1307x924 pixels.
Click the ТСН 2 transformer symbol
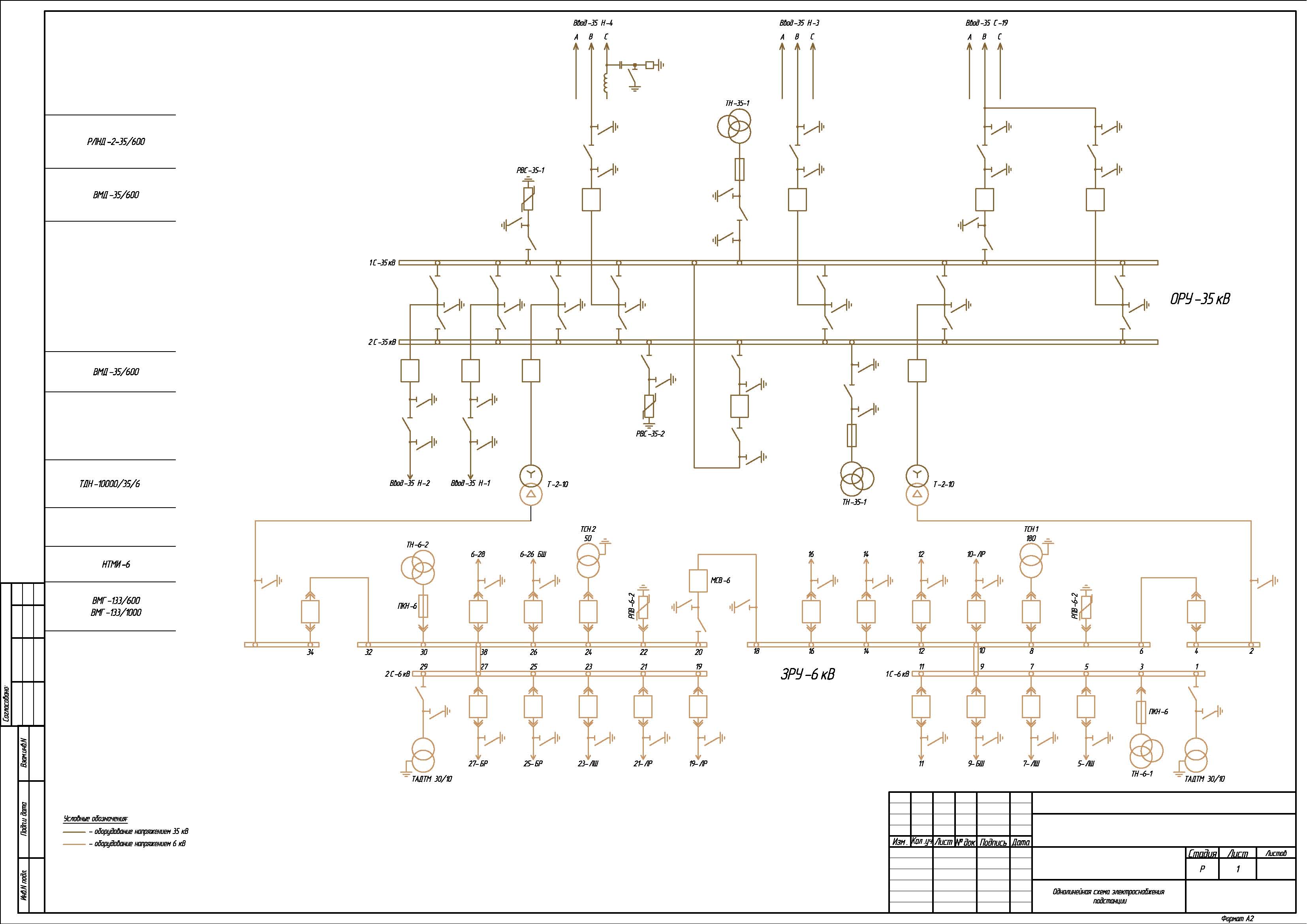(x=588, y=560)
